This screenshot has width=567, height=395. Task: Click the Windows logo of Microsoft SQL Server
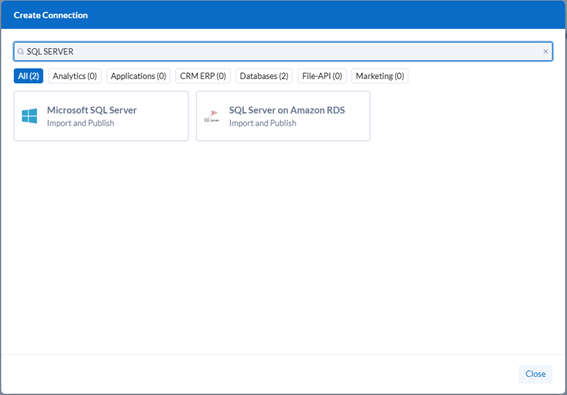29,116
